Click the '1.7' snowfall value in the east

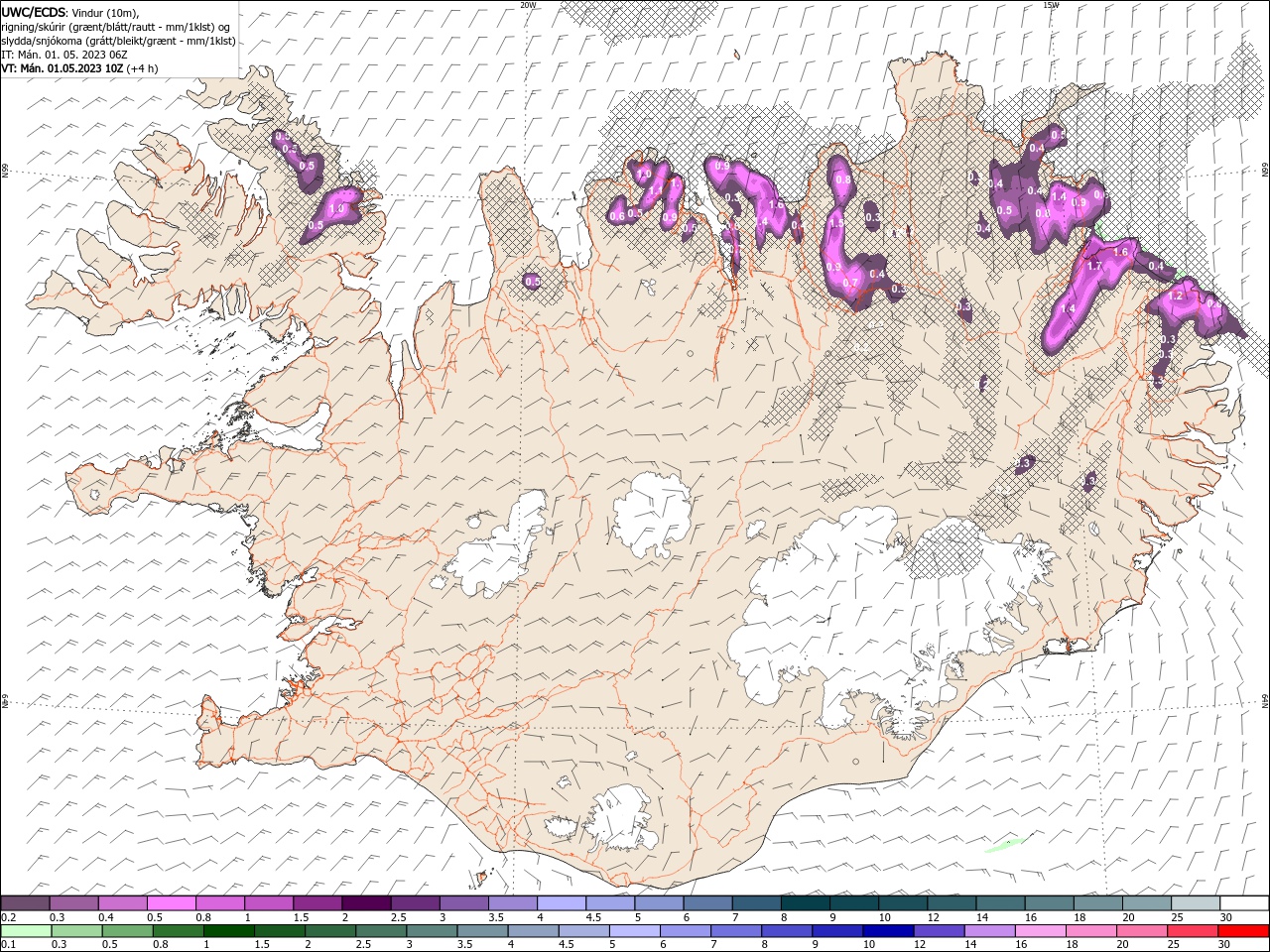point(1094,266)
